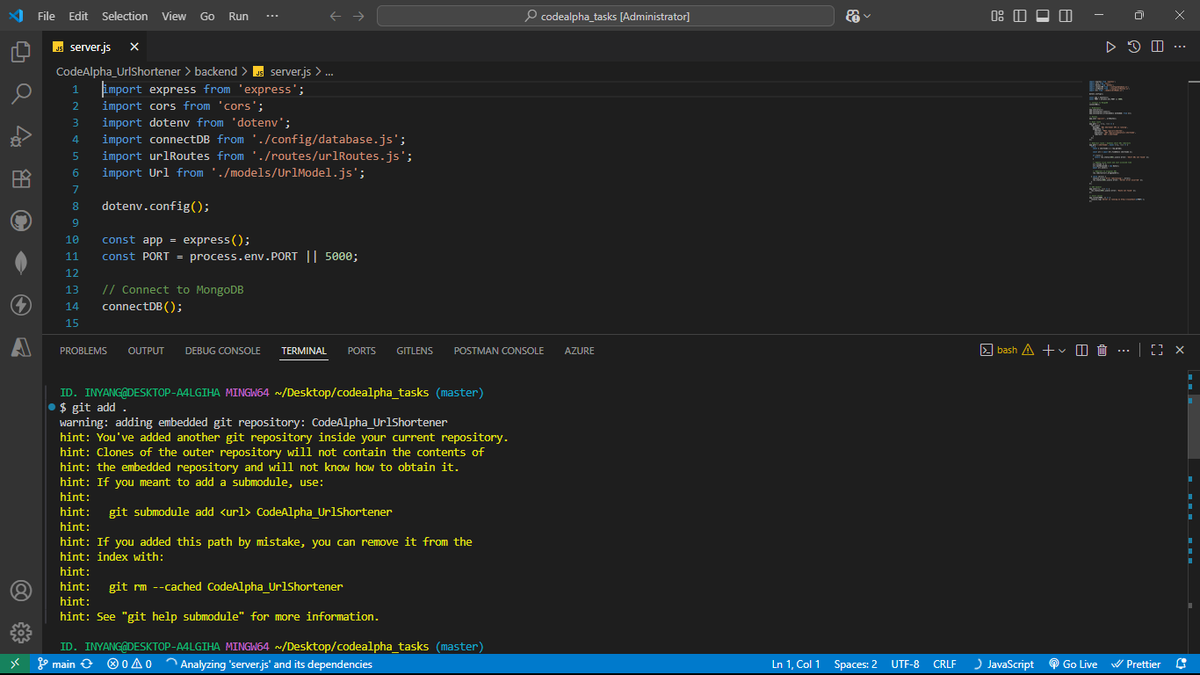Click CRLF end of line setting

tap(944, 664)
